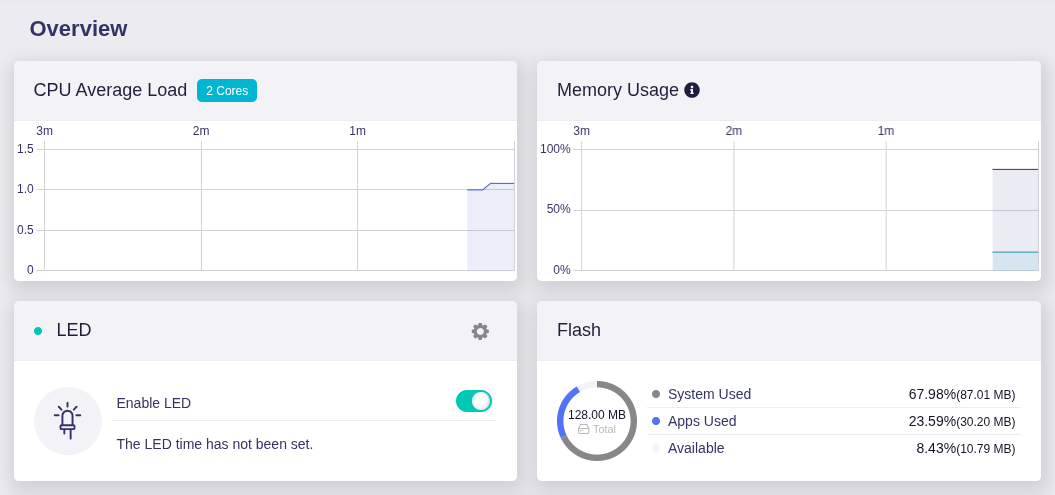Click the green LED status dot
1055x495 pixels.
click(x=38, y=331)
